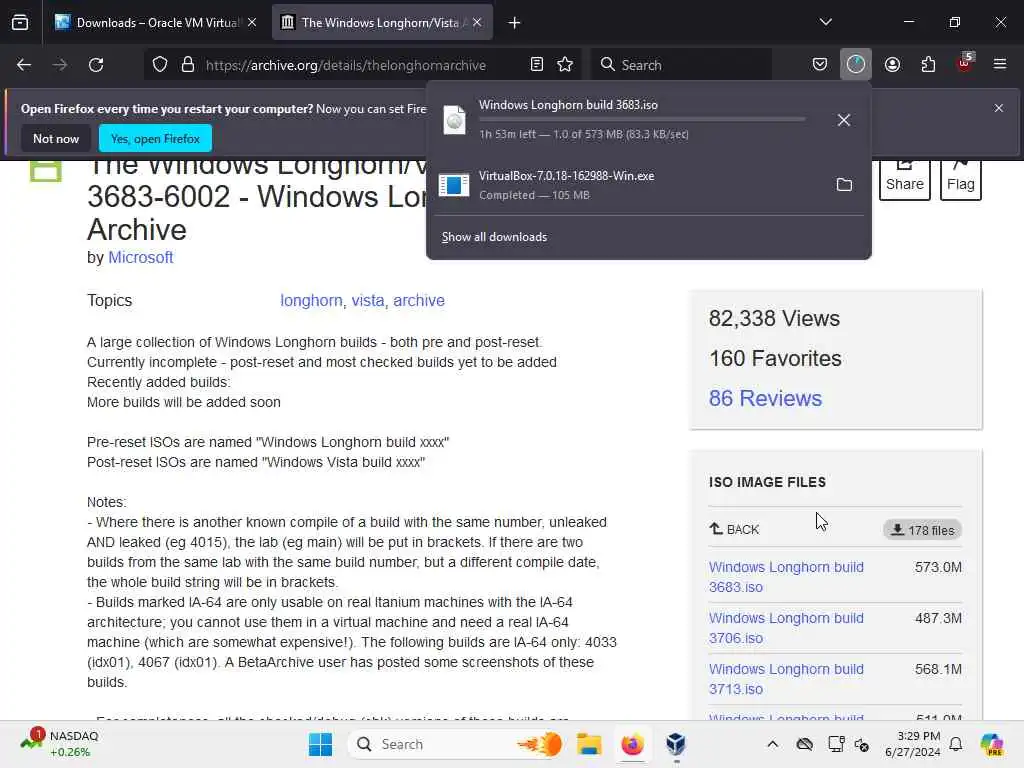1024x768 pixels.
Task: Focus the browser Search field
Action: 681,65
